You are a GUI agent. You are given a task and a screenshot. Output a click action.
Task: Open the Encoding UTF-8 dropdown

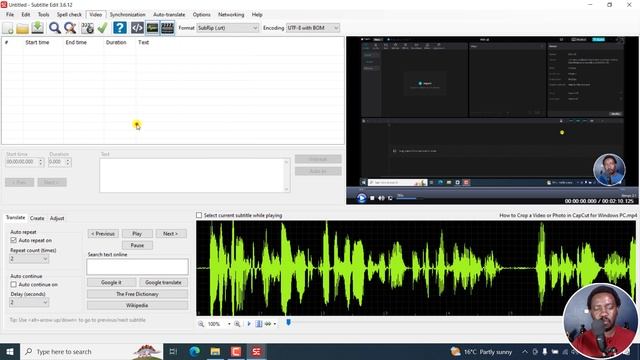click(313, 28)
